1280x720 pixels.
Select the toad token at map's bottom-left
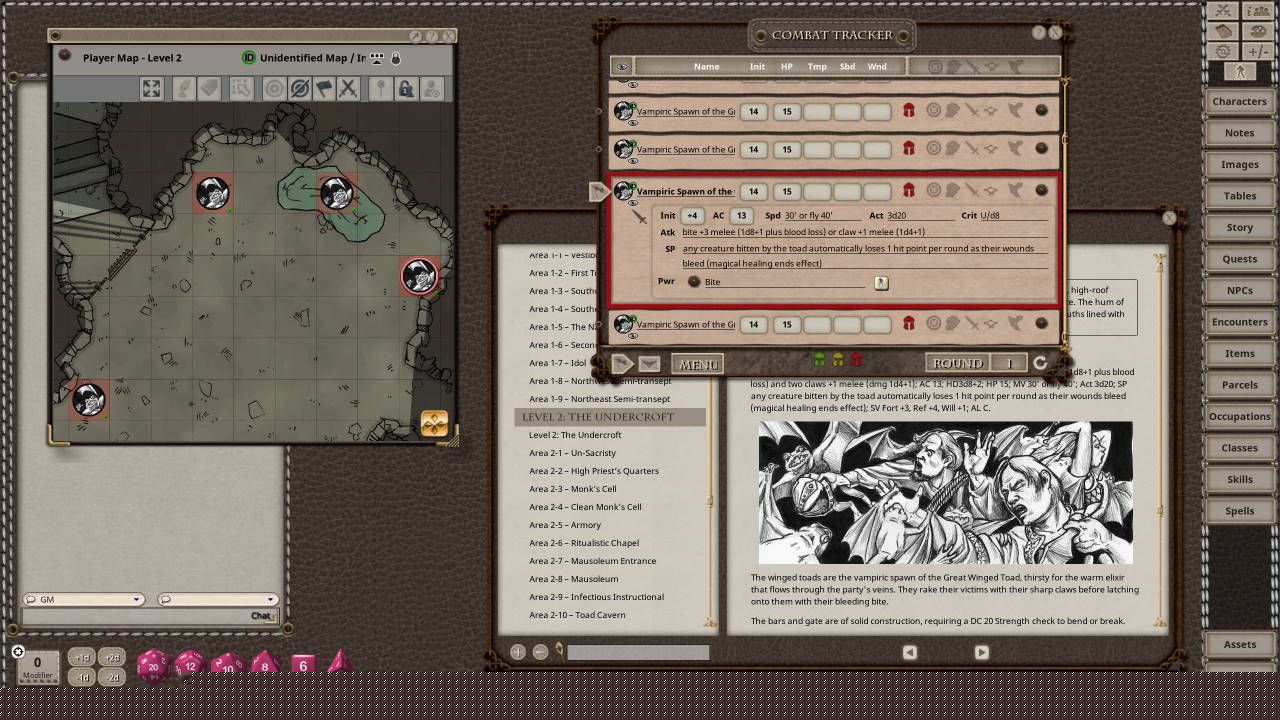89,399
